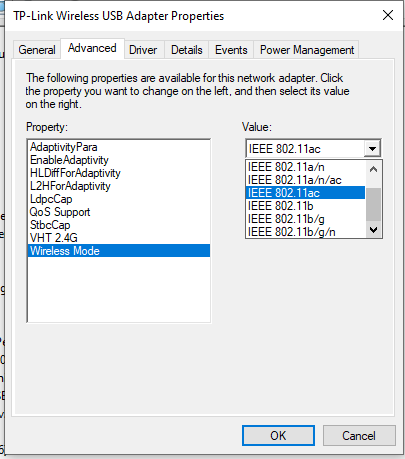Pick the L2HForAdaptivity property
Screen dimensions: 405x459
click(x=119, y=186)
